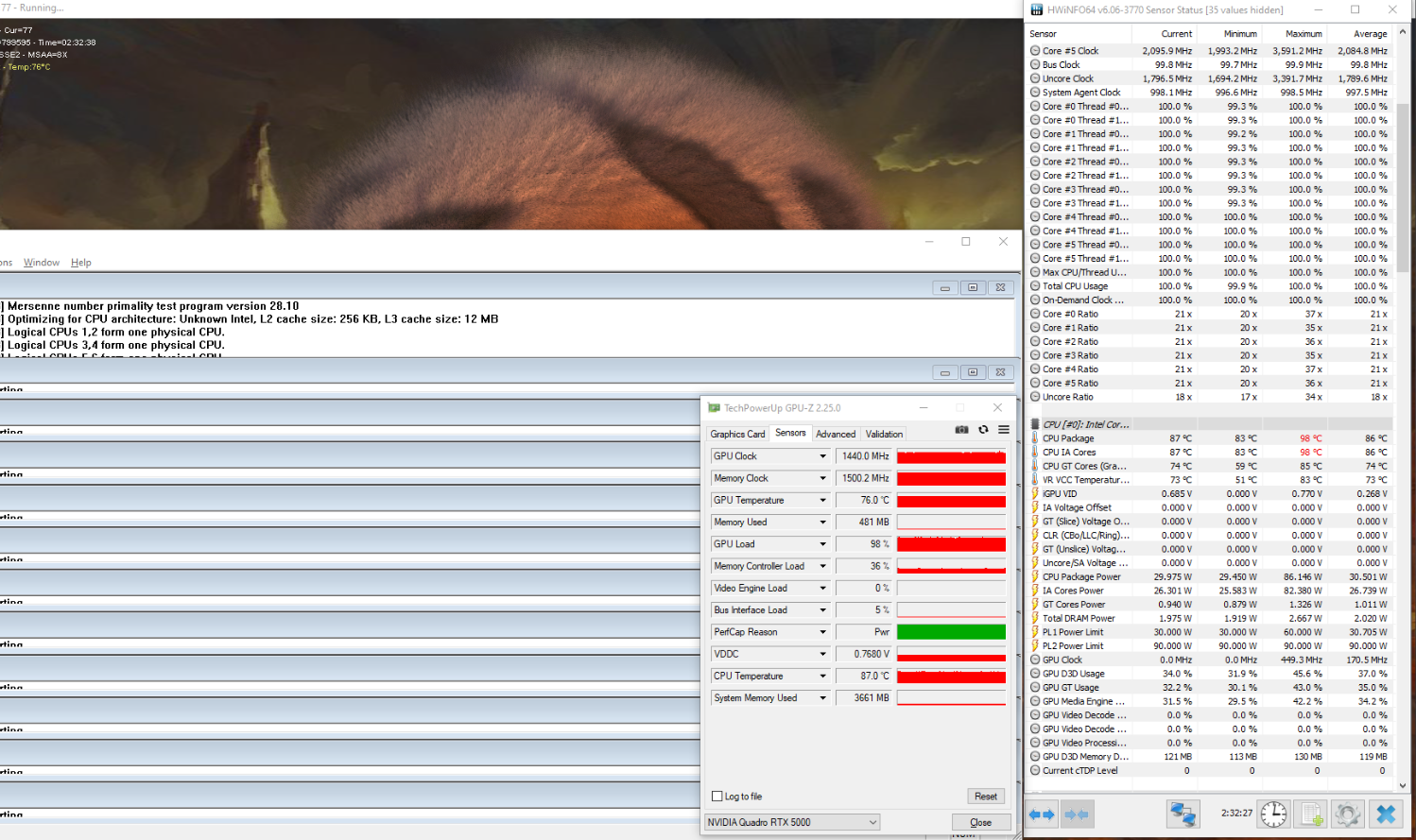Open the VDDC sensor dropdown
1416x840 pixels.
pos(822,654)
